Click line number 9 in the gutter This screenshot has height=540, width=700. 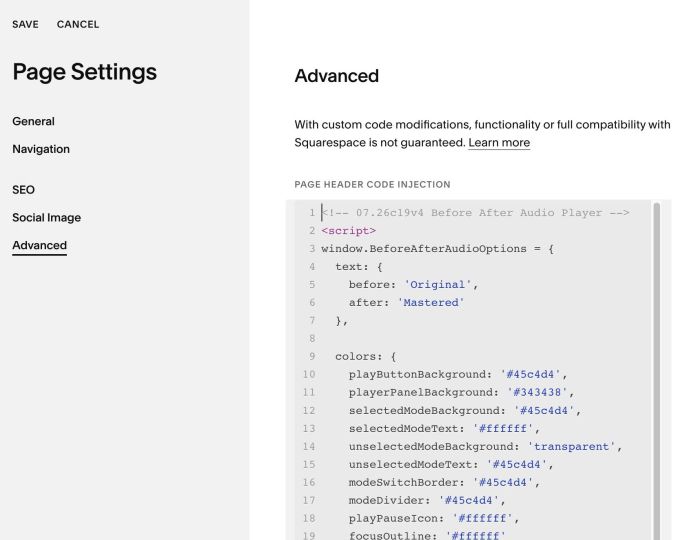point(312,357)
